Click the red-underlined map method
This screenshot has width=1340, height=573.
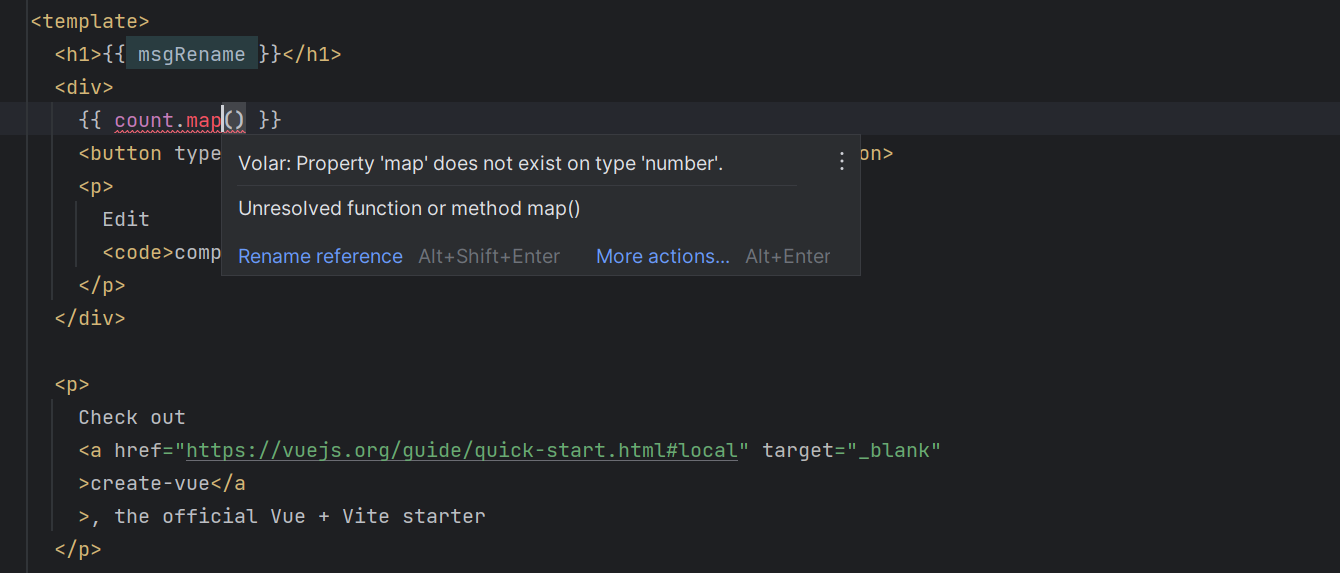click(204, 121)
